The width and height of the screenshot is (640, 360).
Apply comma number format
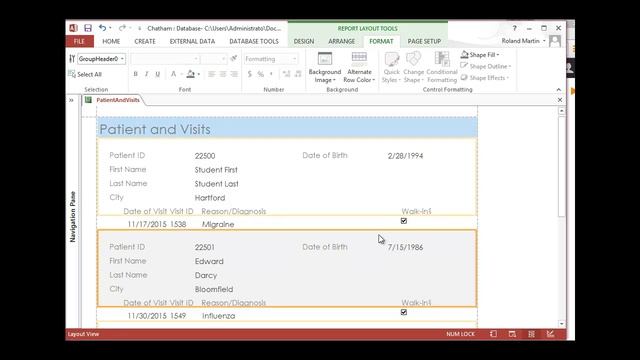pos(271,74)
